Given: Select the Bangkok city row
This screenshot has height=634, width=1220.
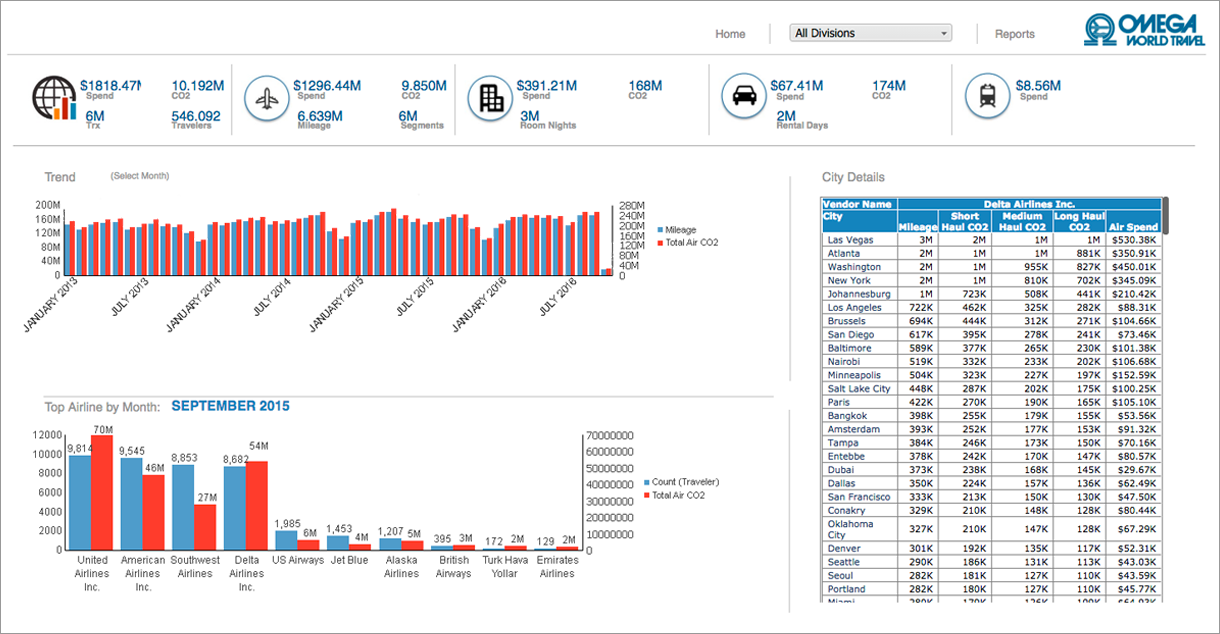Looking at the screenshot, I should point(991,416).
